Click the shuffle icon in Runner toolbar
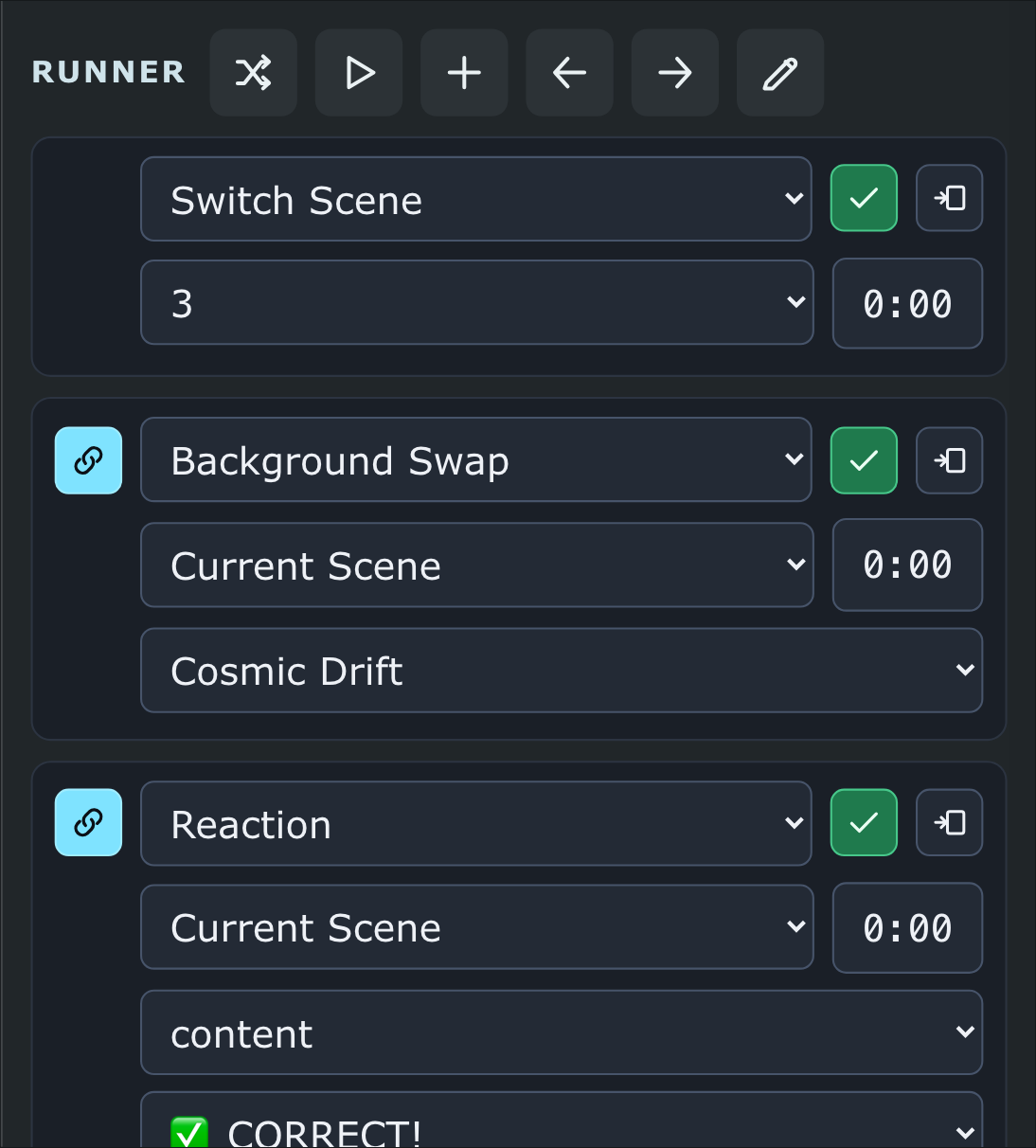This screenshot has width=1036, height=1148. [254, 73]
